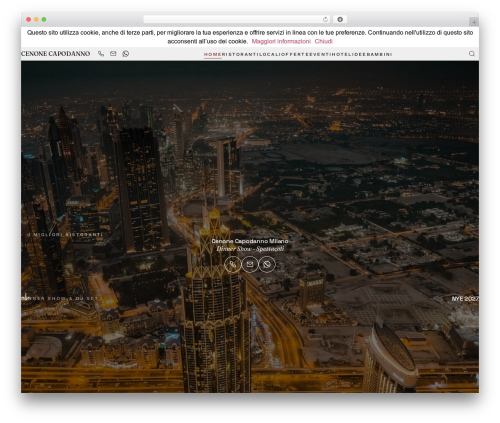
Task: Click the CENONE CAPODANNO site logo
Action: [56, 54]
